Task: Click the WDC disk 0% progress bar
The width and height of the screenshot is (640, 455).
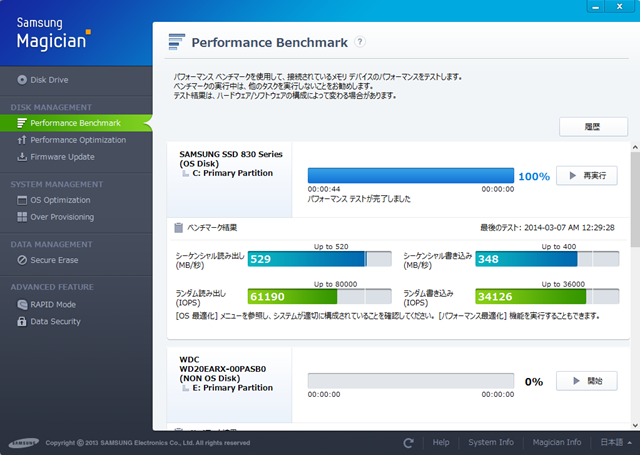Action: click(411, 381)
